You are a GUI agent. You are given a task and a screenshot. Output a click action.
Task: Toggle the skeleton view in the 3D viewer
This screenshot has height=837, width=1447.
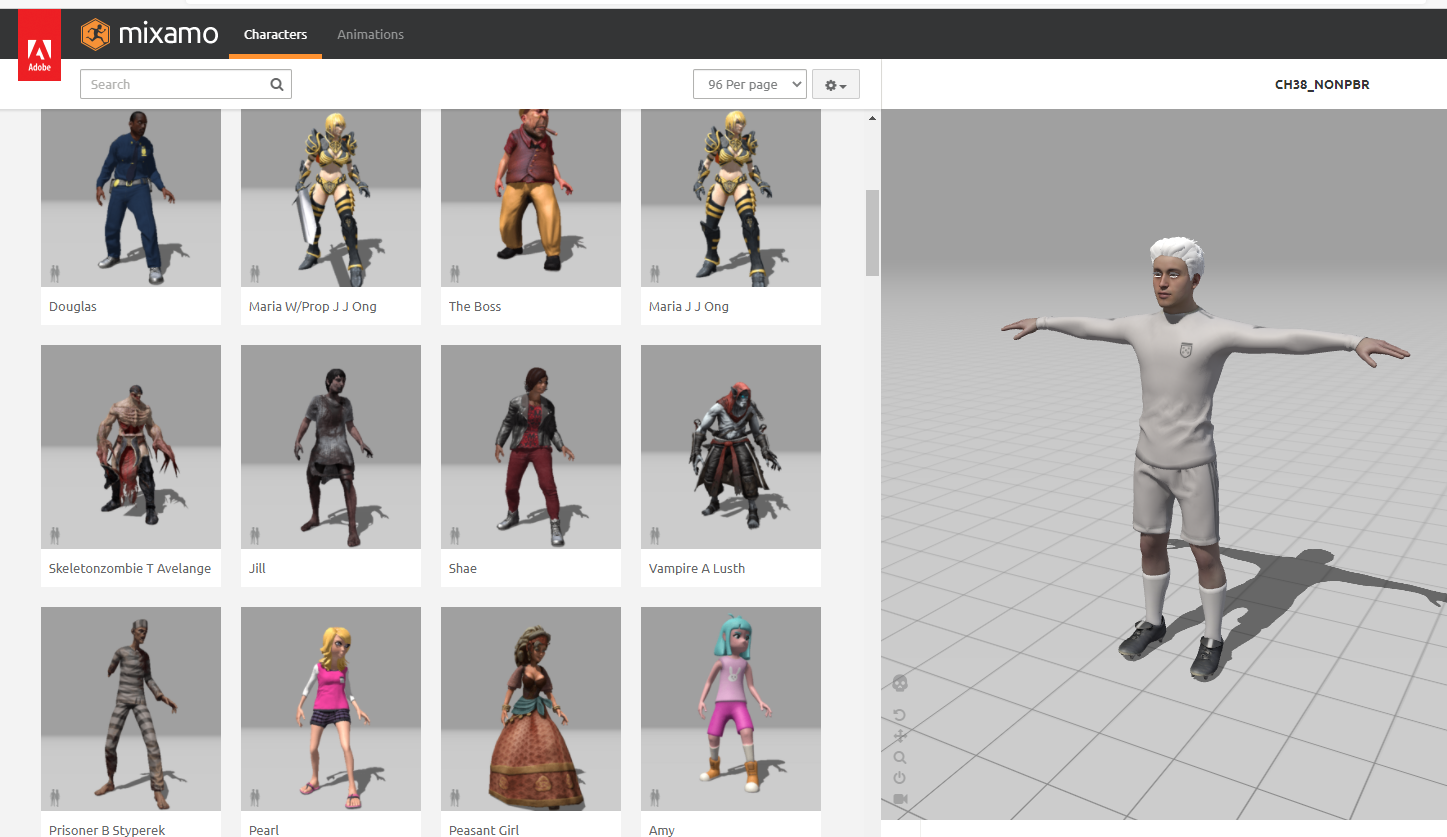tap(899, 683)
